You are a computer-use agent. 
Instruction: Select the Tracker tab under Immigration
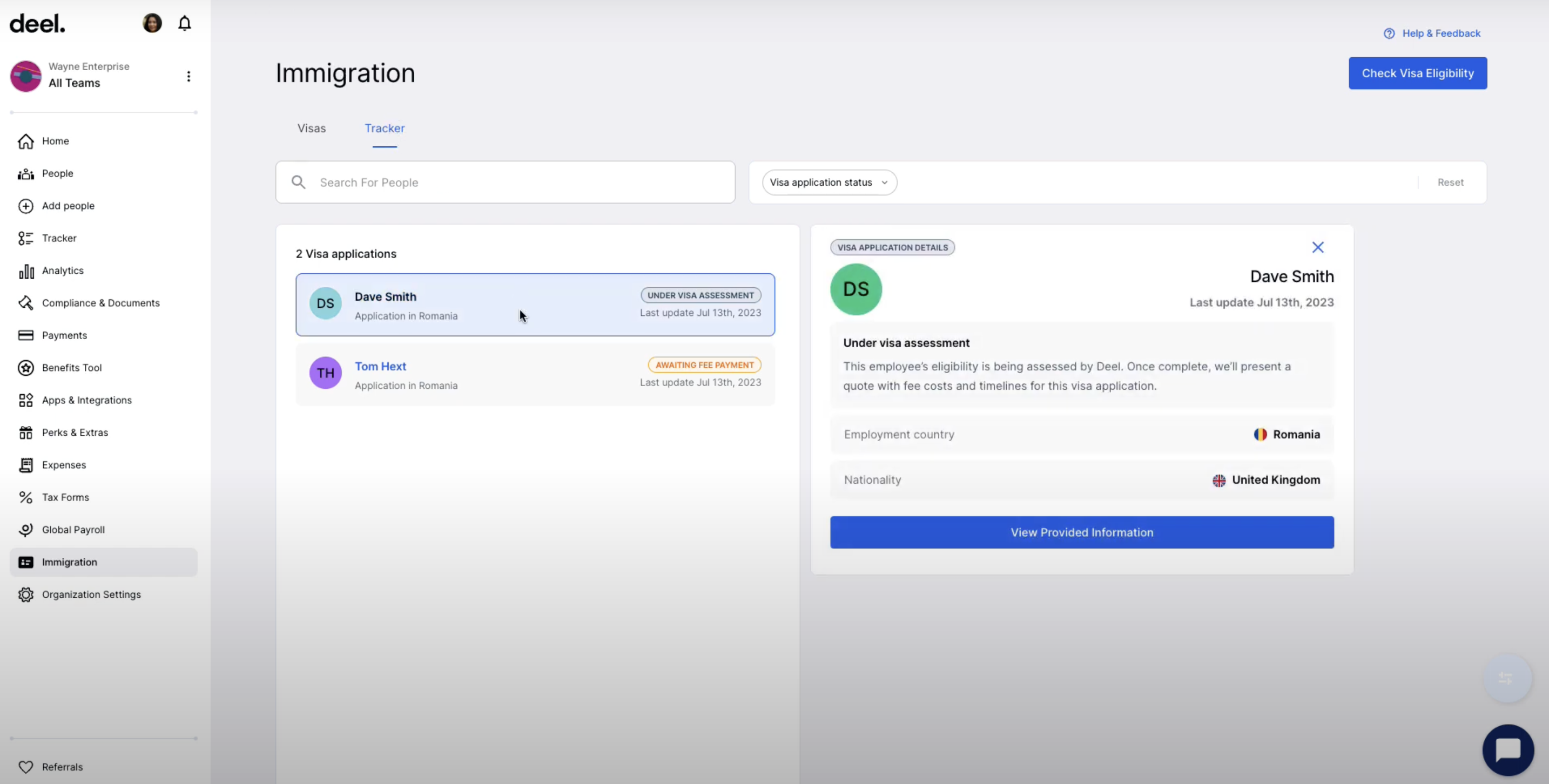[384, 128]
